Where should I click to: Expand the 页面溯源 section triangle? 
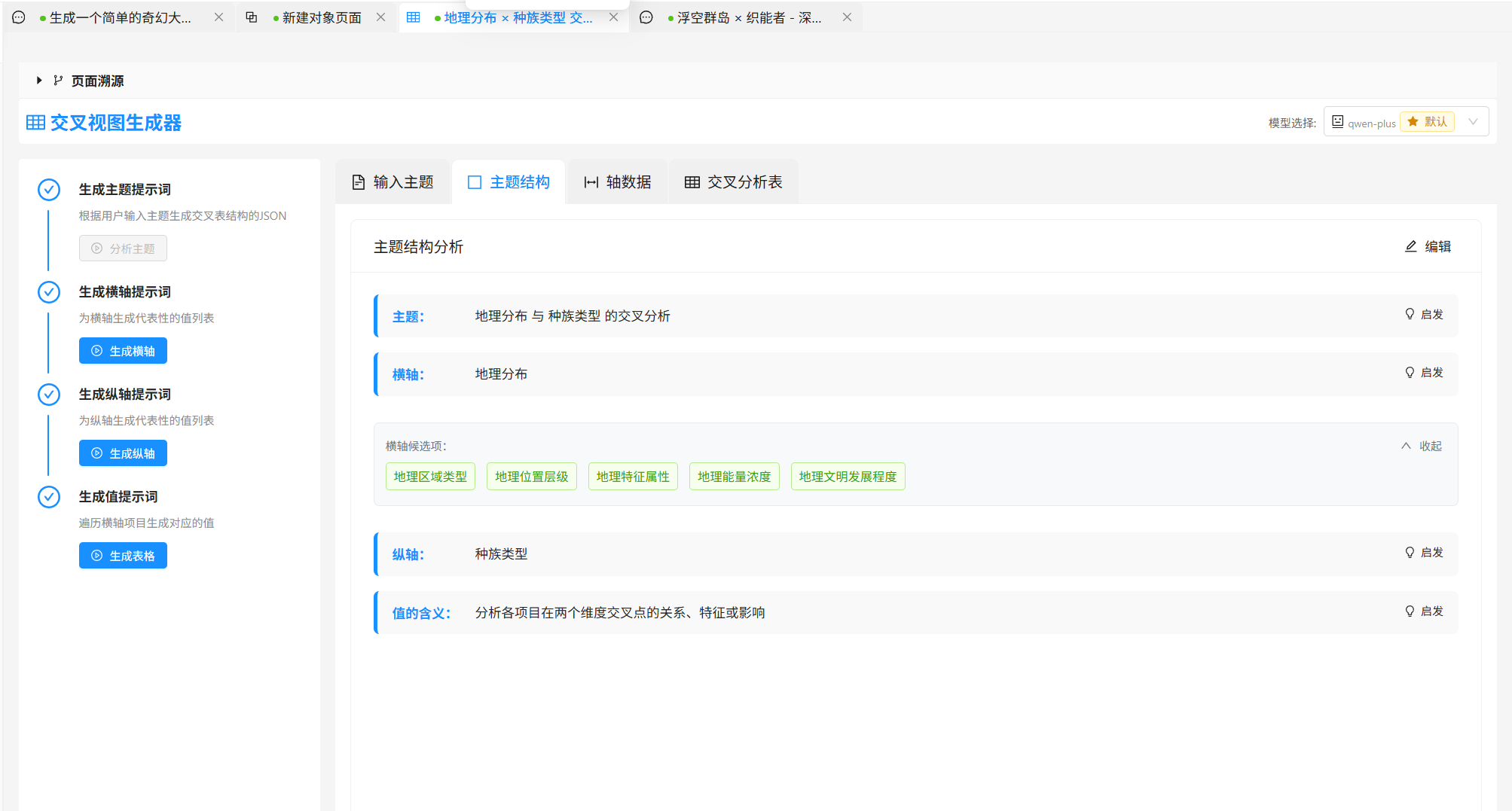(39, 81)
